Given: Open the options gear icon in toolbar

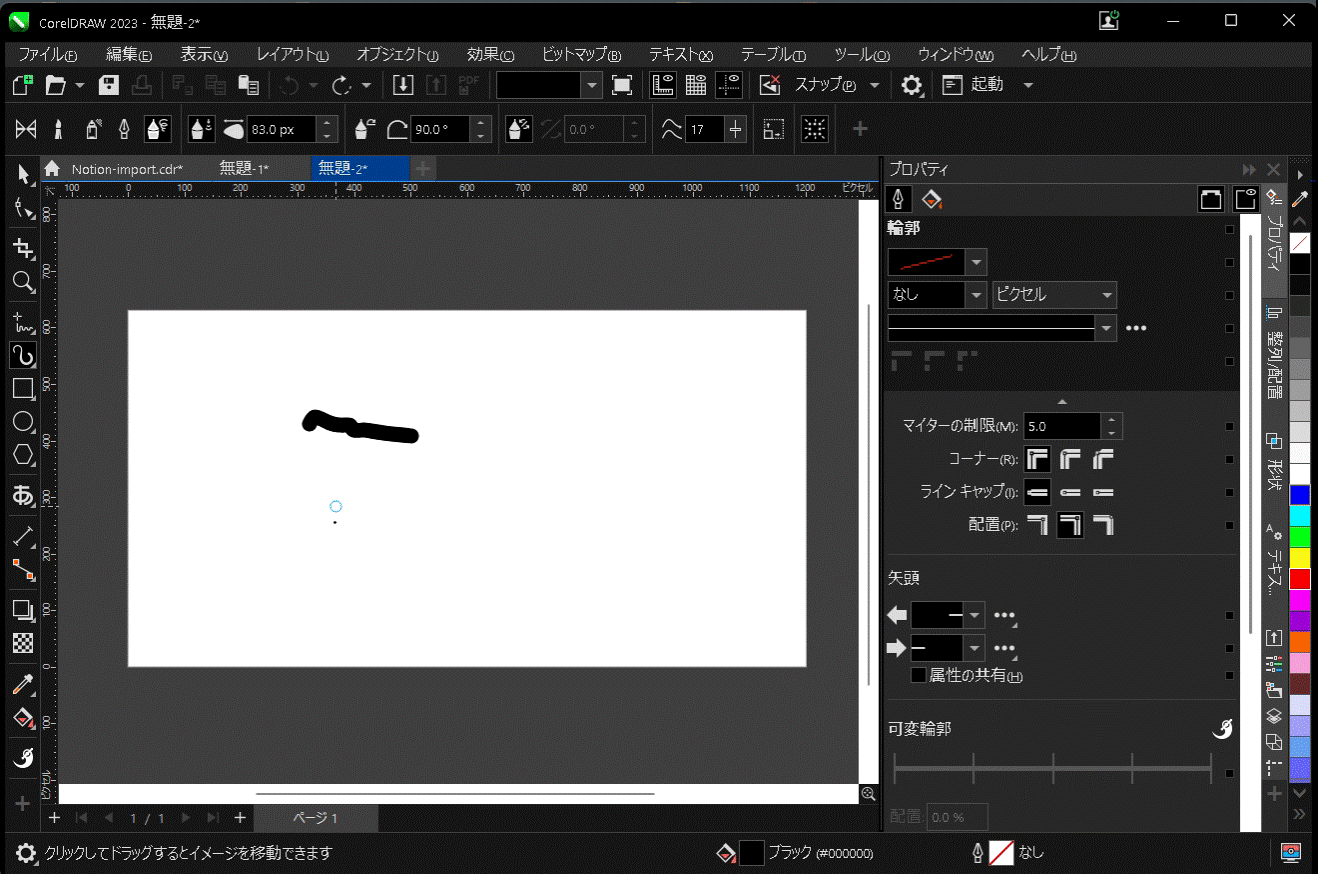Looking at the screenshot, I should point(911,85).
